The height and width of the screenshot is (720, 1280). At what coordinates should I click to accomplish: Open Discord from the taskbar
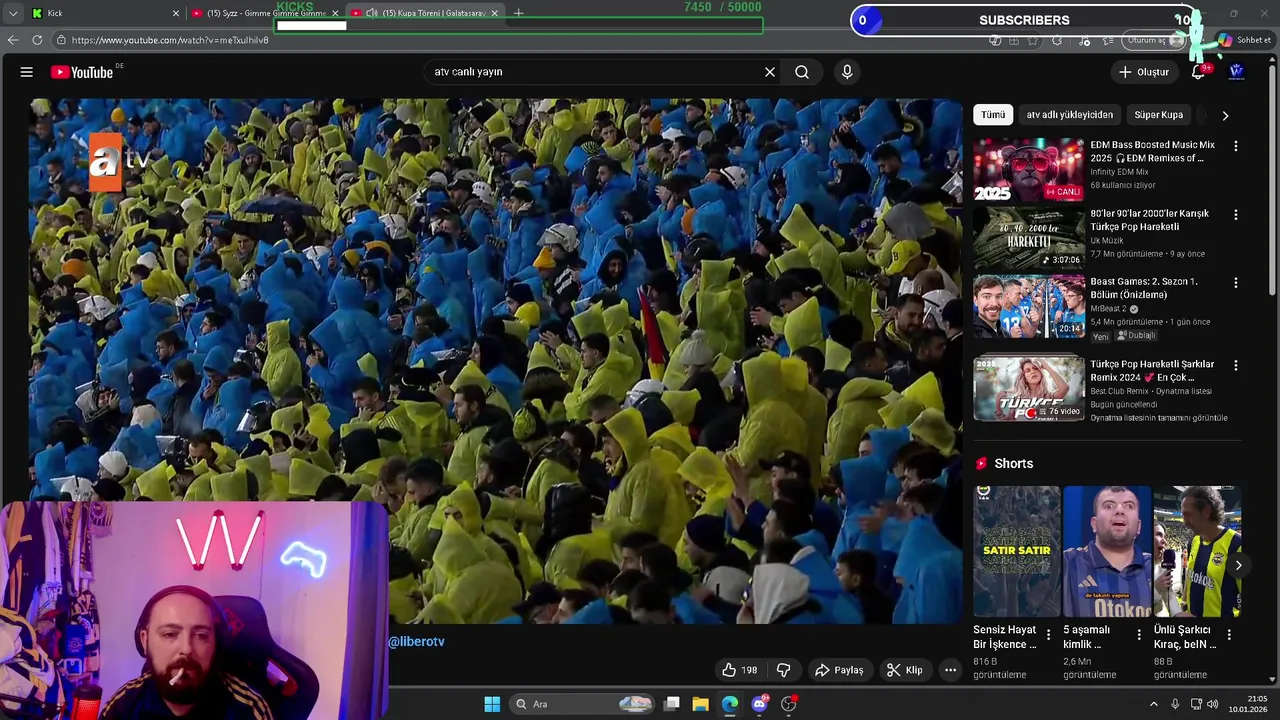759,704
